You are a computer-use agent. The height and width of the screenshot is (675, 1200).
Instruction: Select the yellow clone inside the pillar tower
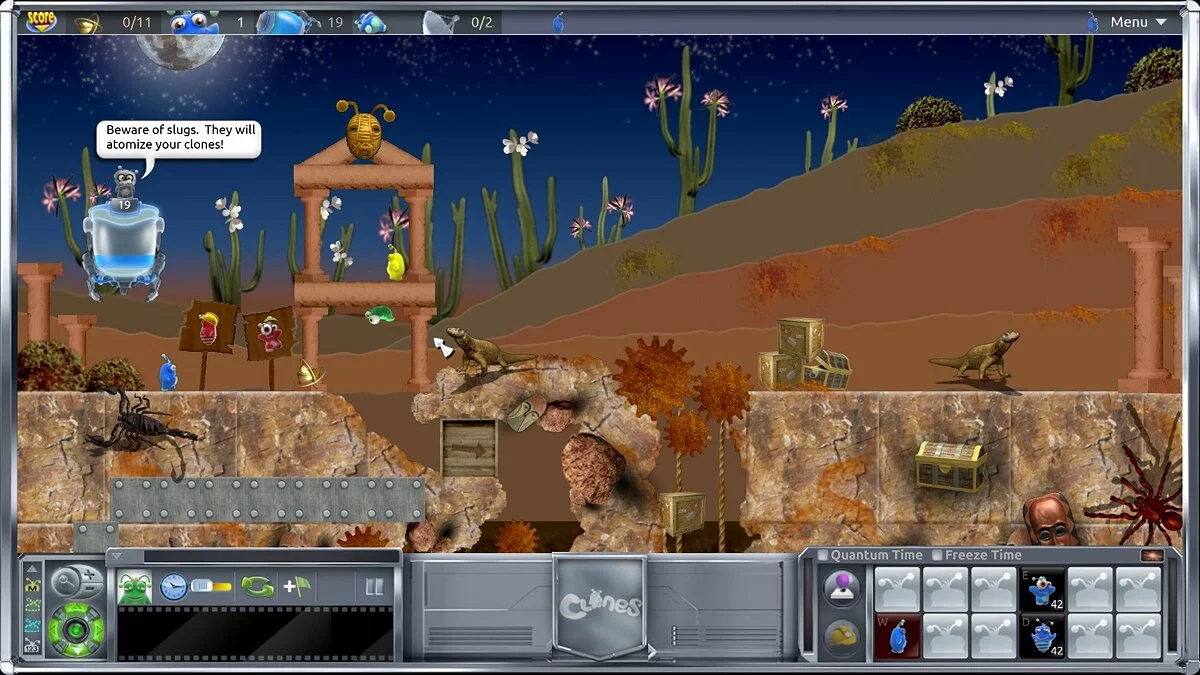click(x=396, y=262)
